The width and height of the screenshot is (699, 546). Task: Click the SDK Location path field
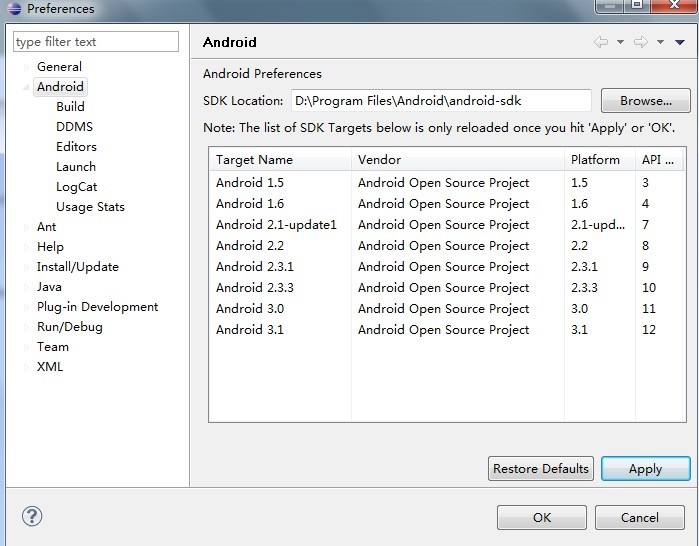[x=441, y=101]
